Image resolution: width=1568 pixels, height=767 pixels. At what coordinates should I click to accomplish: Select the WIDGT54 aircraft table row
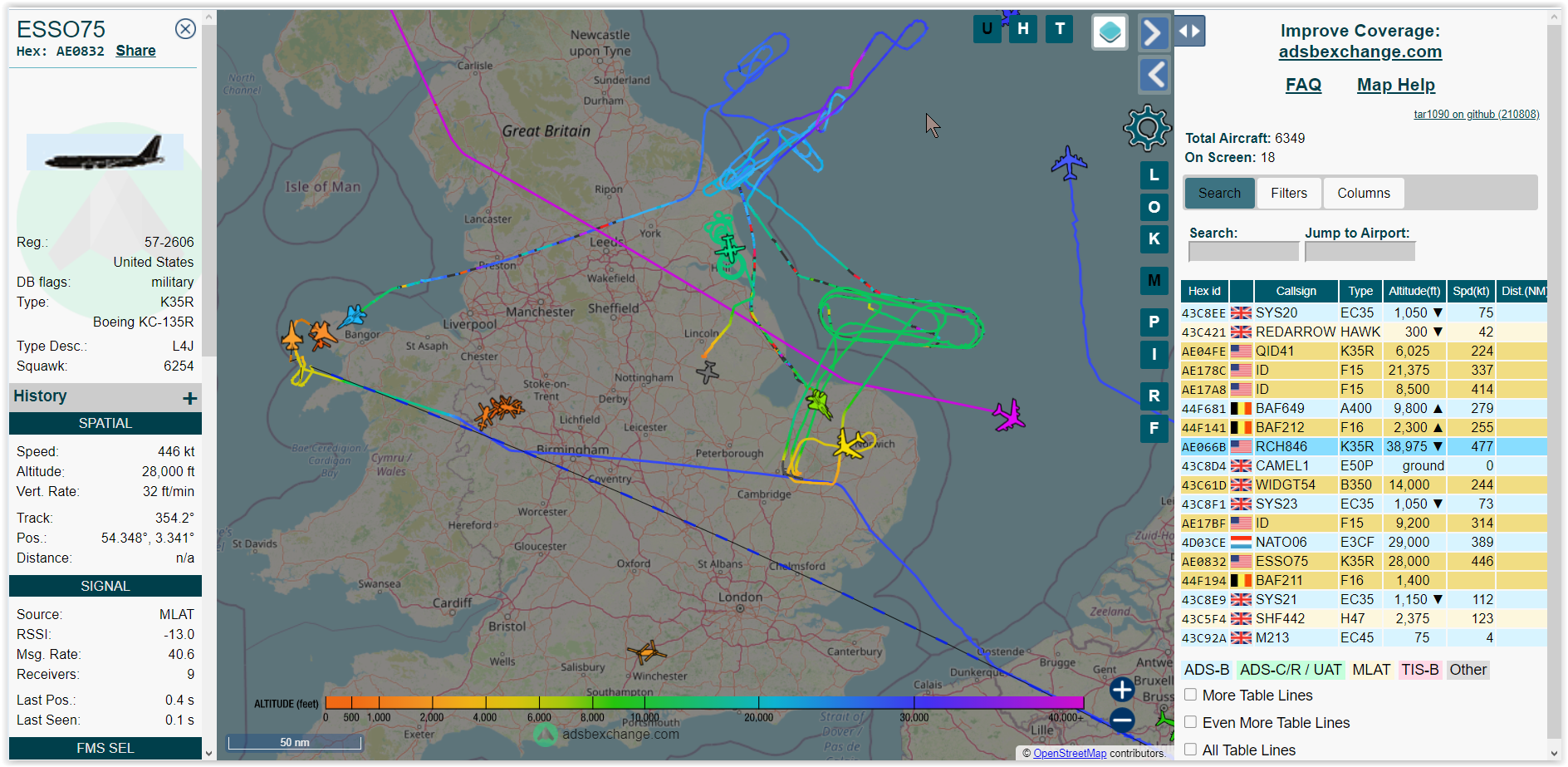[1364, 485]
